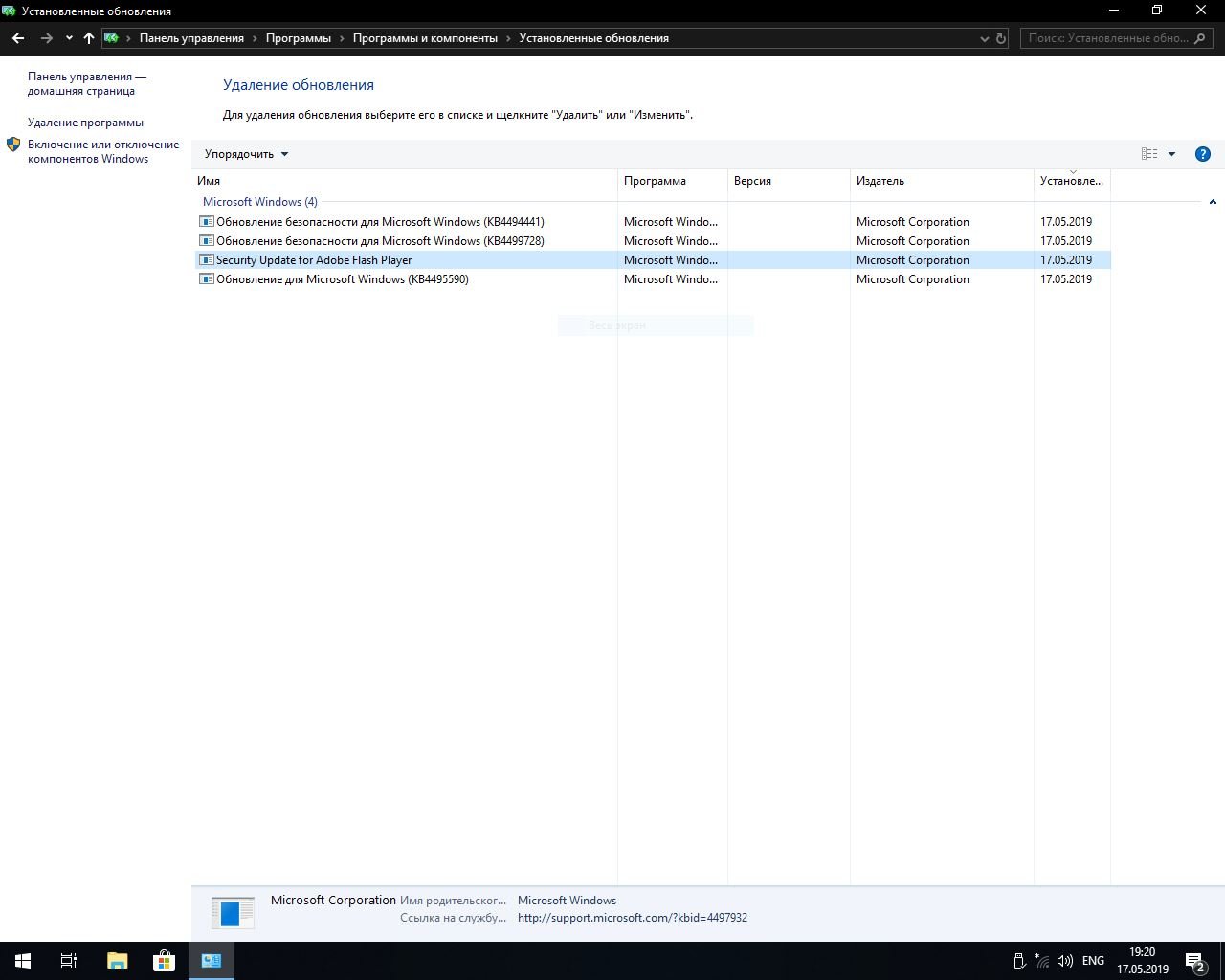The width and height of the screenshot is (1225, 980).
Task: Click the 'Microsoft Windows (4)' group header
Action: click(260, 202)
